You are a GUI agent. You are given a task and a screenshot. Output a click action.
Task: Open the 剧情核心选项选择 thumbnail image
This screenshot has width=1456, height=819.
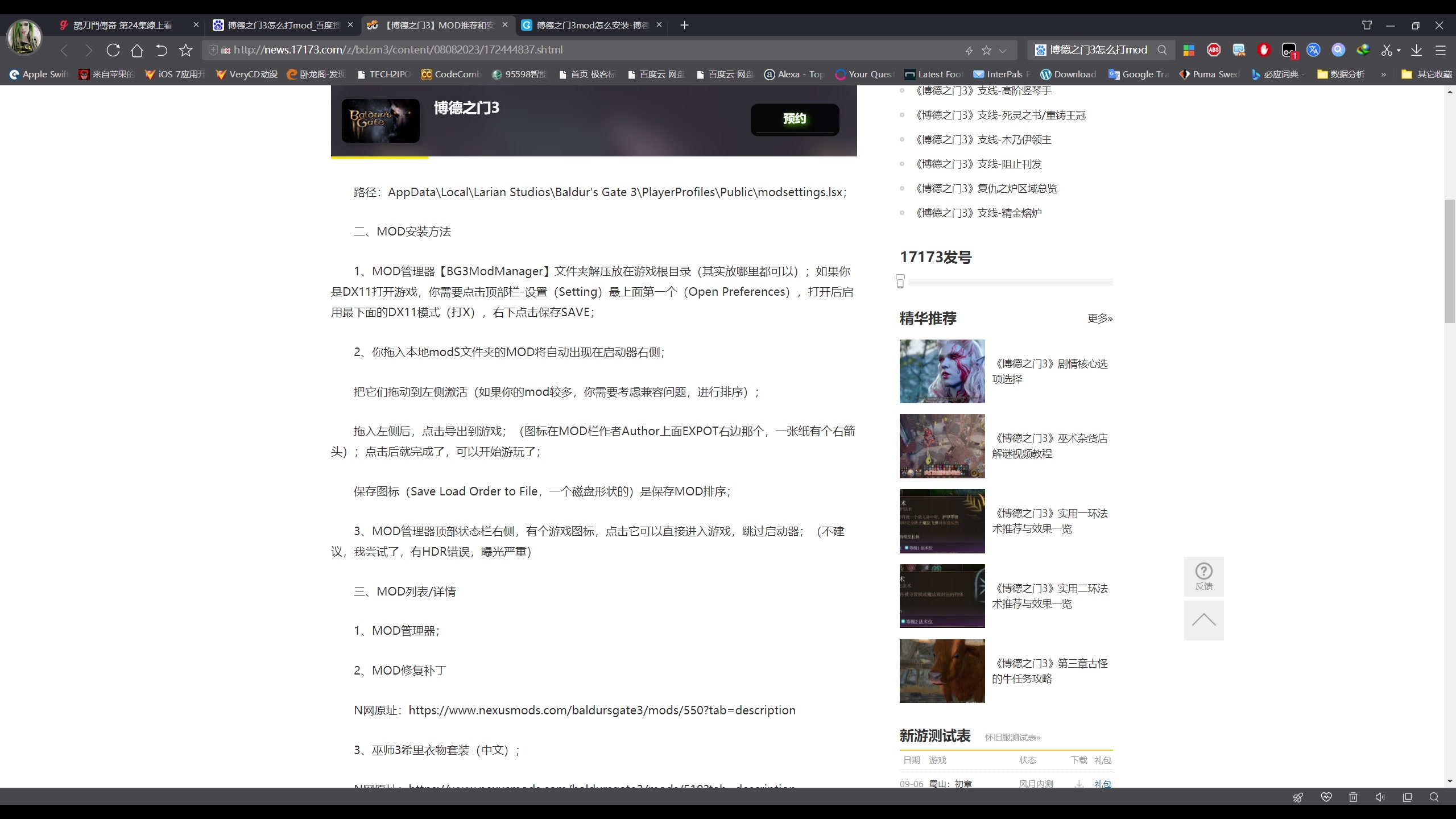coord(942,371)
